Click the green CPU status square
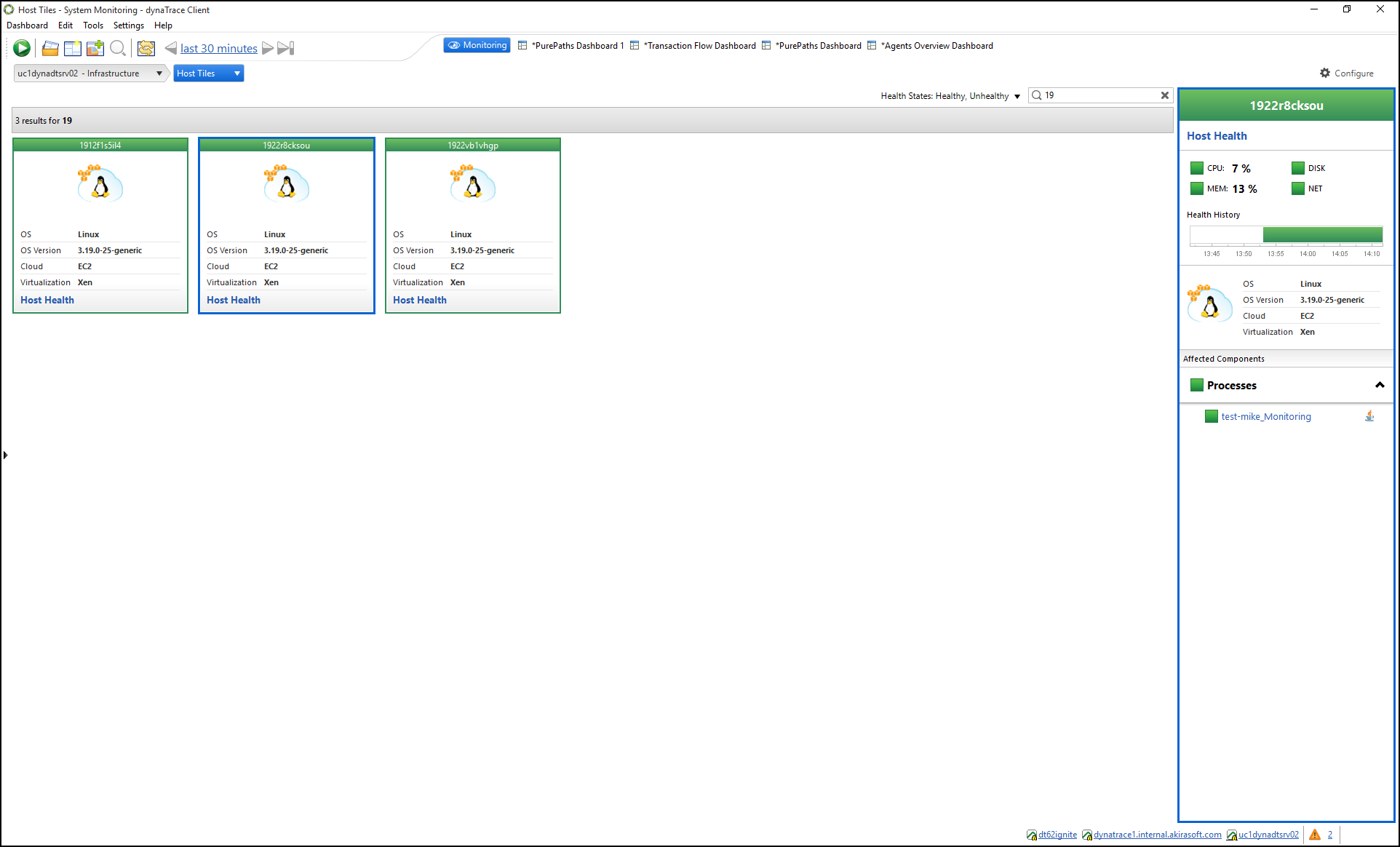The height and width of the screenshot is (847, 1400). [1197, 168]
